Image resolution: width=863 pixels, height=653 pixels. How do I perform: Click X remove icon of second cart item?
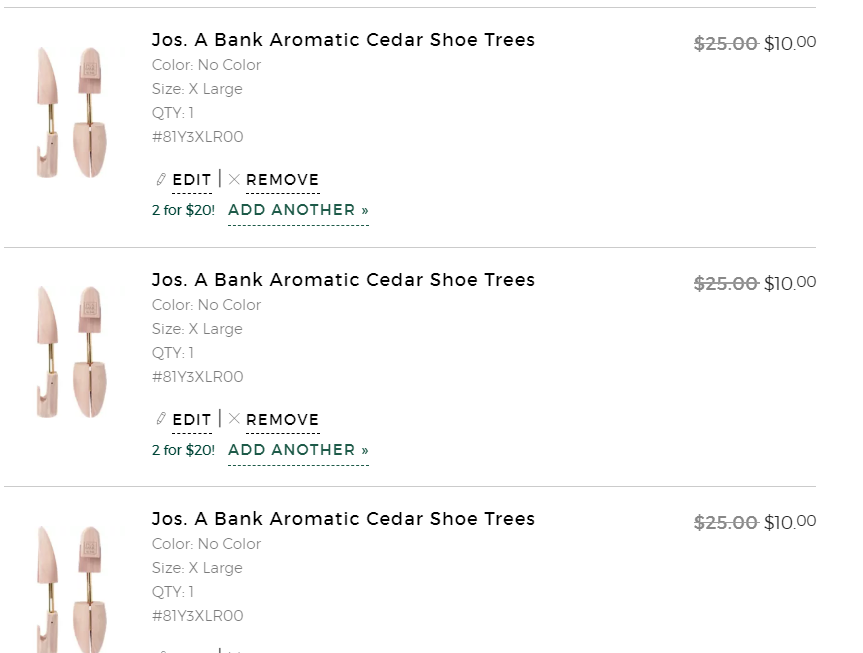(234, 419)
